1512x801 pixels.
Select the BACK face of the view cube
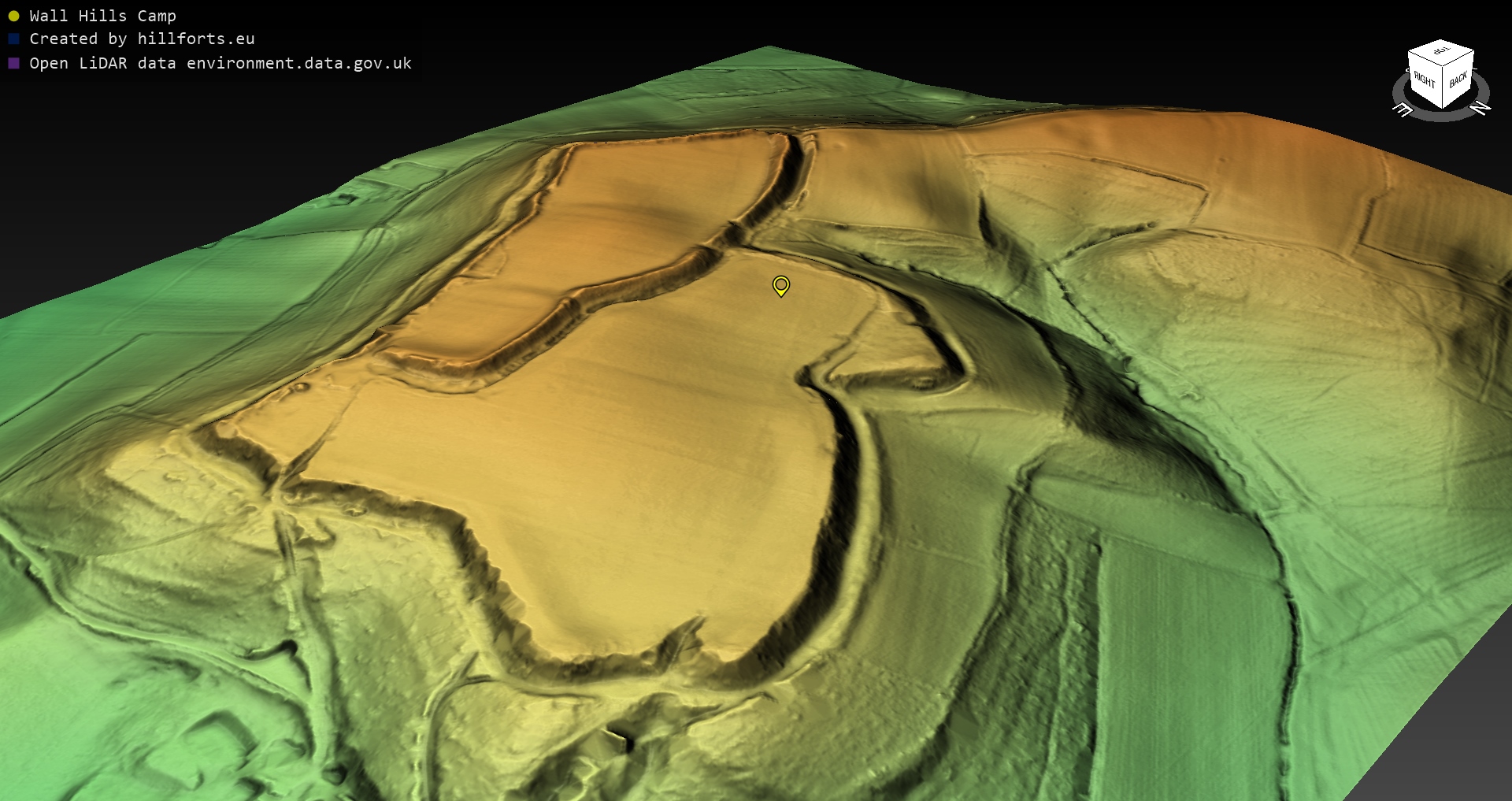(1458, 79)
